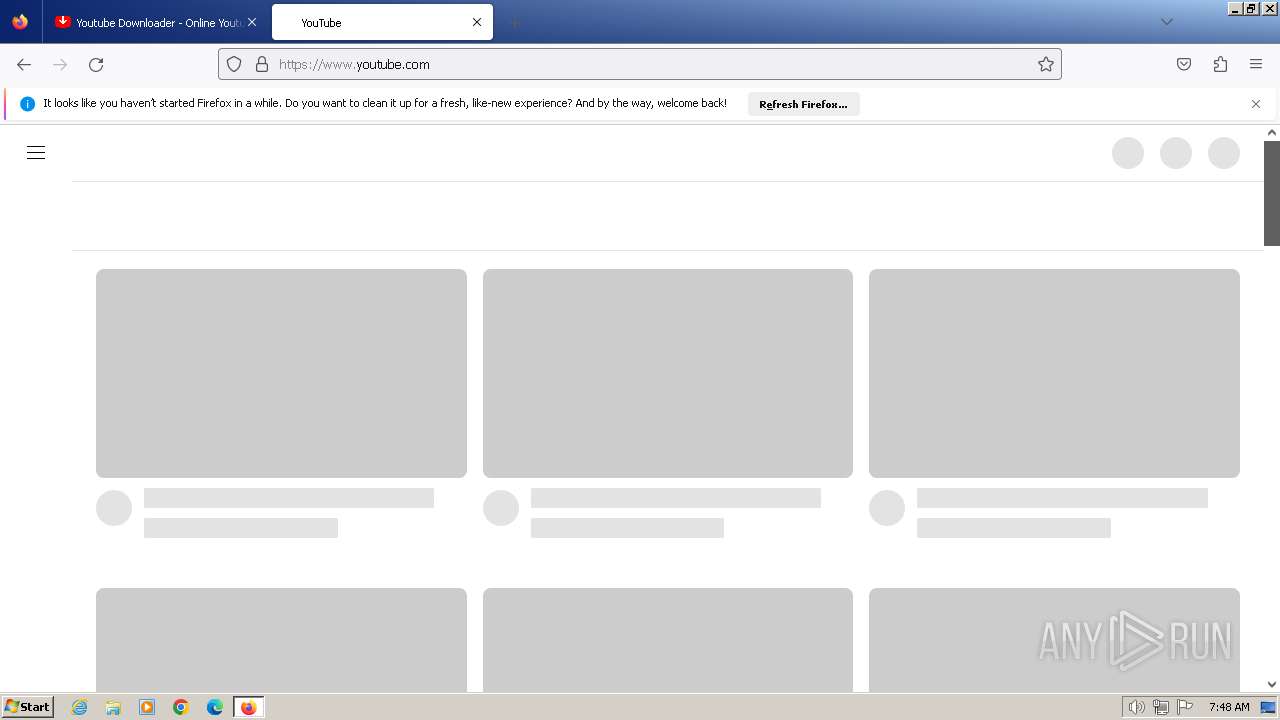The image size is (1280, 720).
Task: Dismiss the refresh Firefox notification bar
Action: tap(1256, 104)
